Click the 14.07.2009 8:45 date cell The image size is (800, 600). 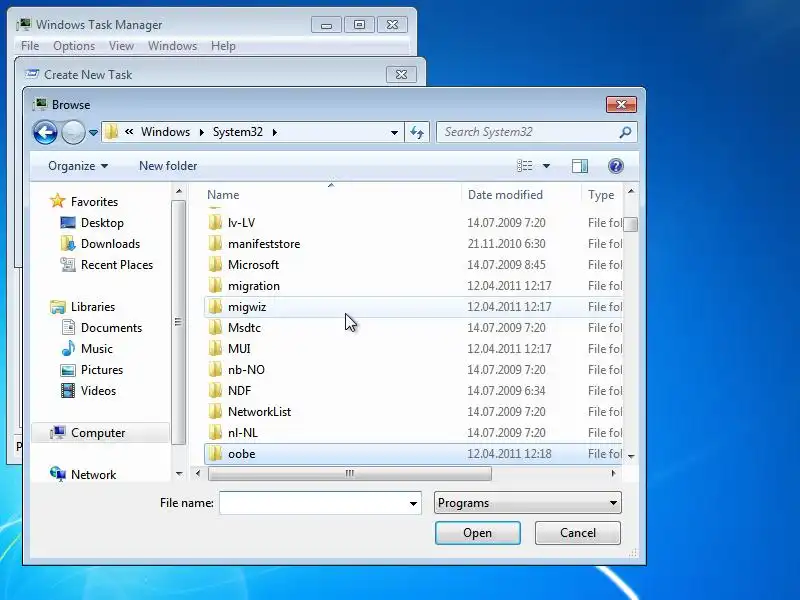(x=506, y=265)
